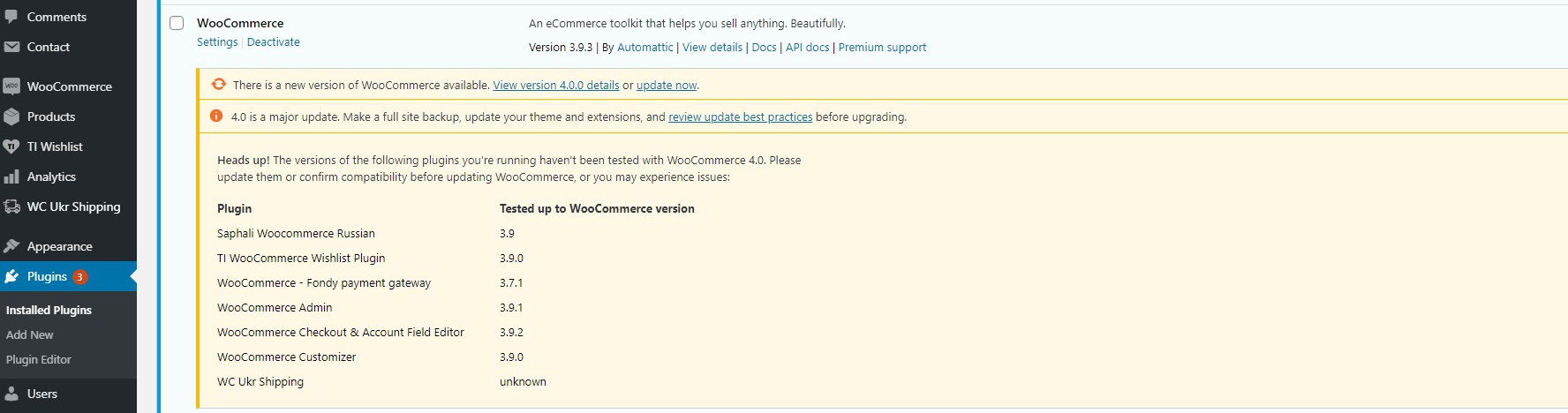1568x413 pixels.
Task: Select Installed Plugins submenu item
Action: [x=49, y=310]
